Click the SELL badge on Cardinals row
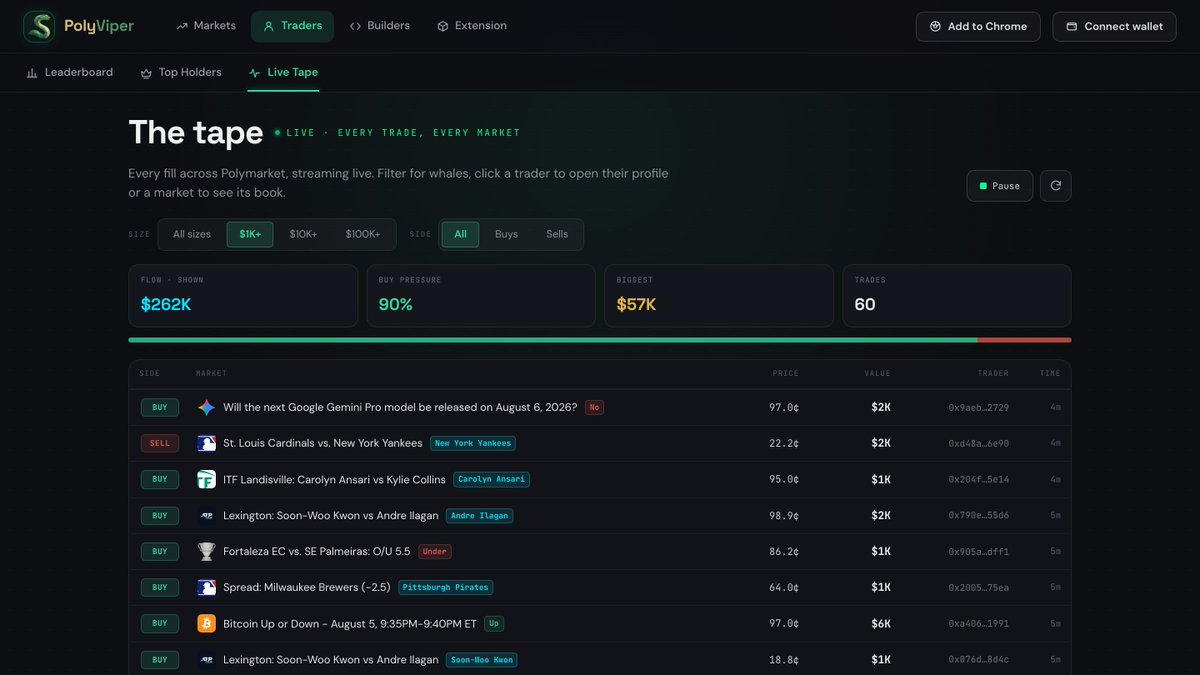Image resolution: width=1200 pixels, height=675 pixels. (160, 443)
